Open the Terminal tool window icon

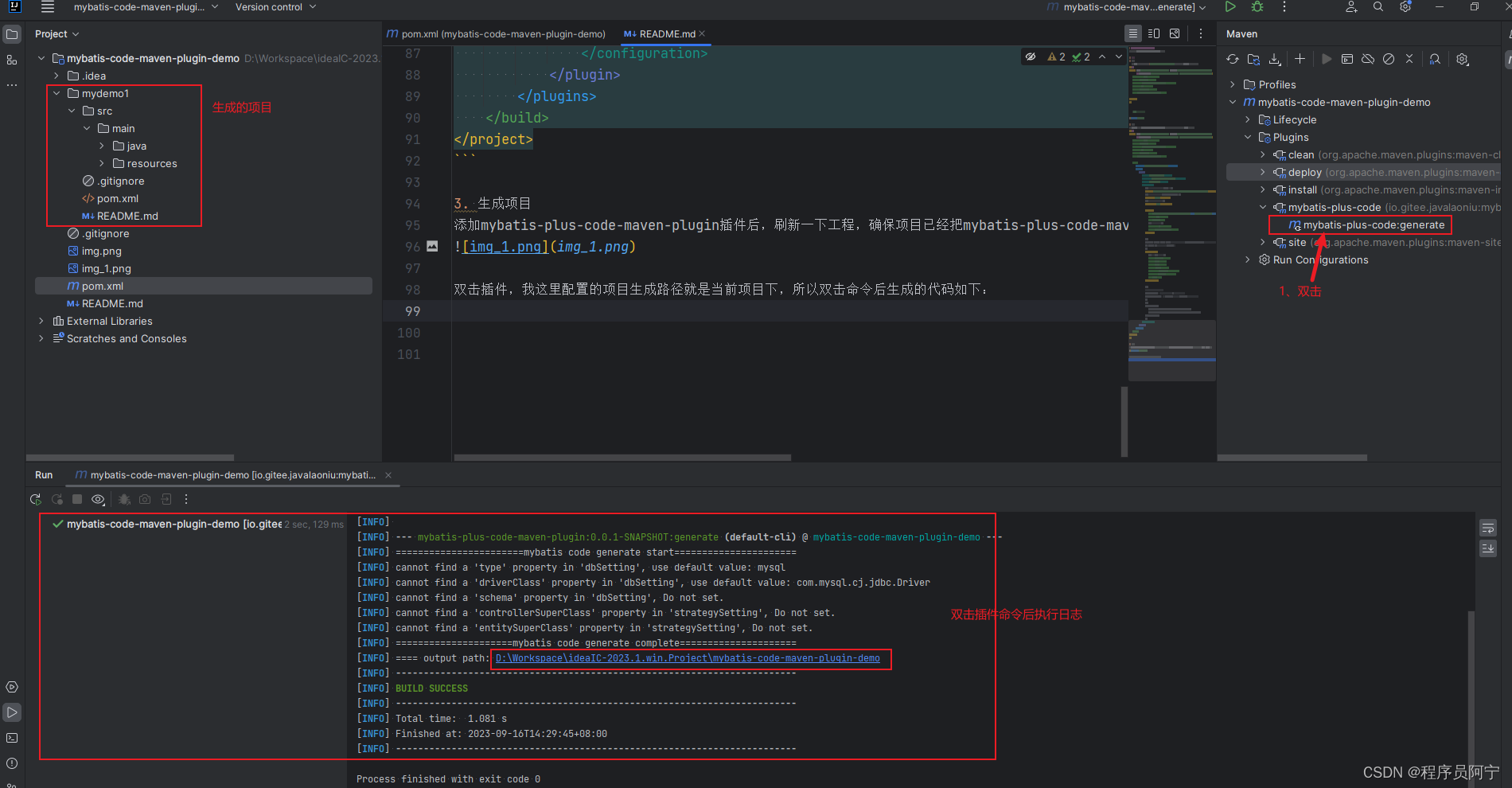coord(12,738)
